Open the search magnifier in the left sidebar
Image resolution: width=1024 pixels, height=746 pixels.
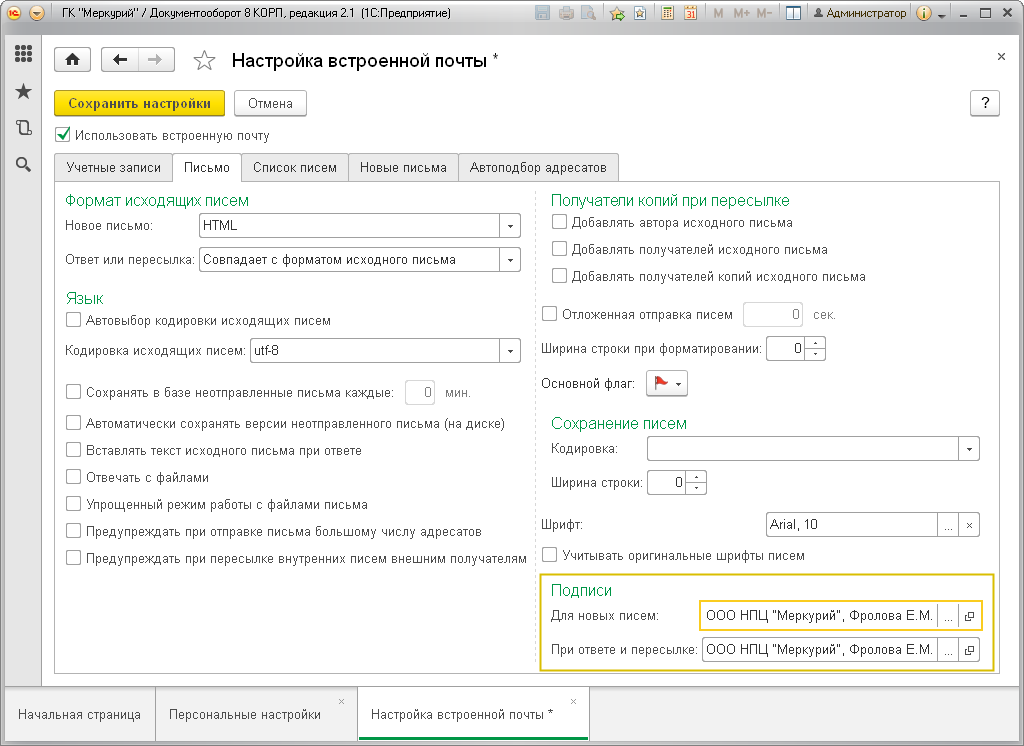coord(24,165)
